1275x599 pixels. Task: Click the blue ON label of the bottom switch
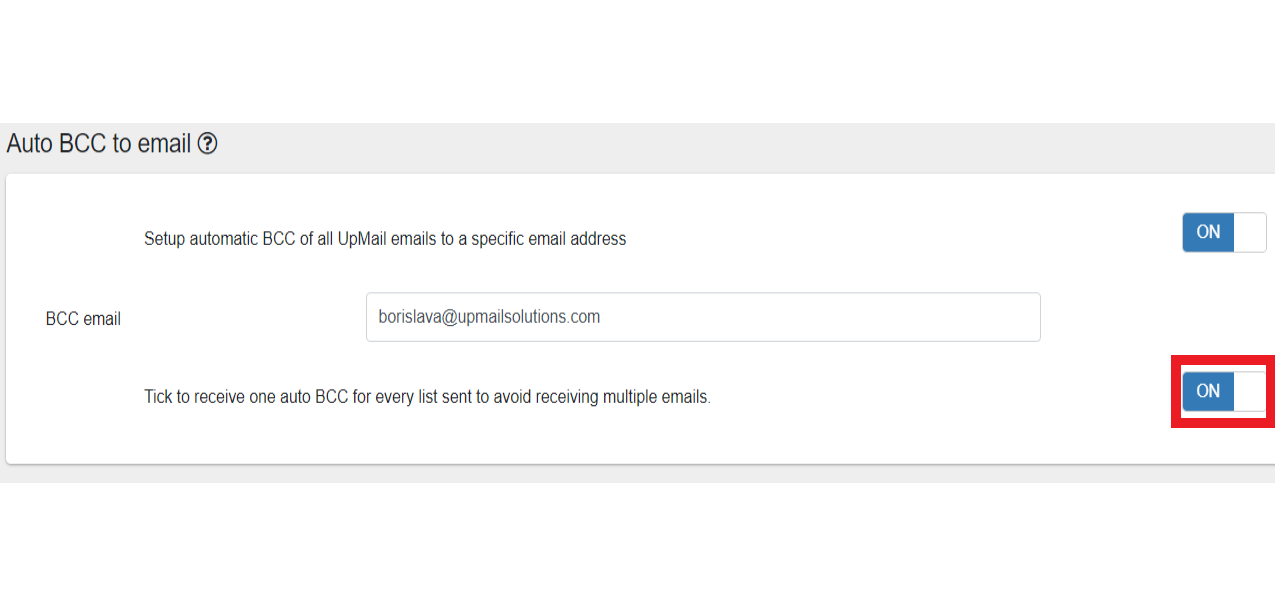pos(1208,391)
